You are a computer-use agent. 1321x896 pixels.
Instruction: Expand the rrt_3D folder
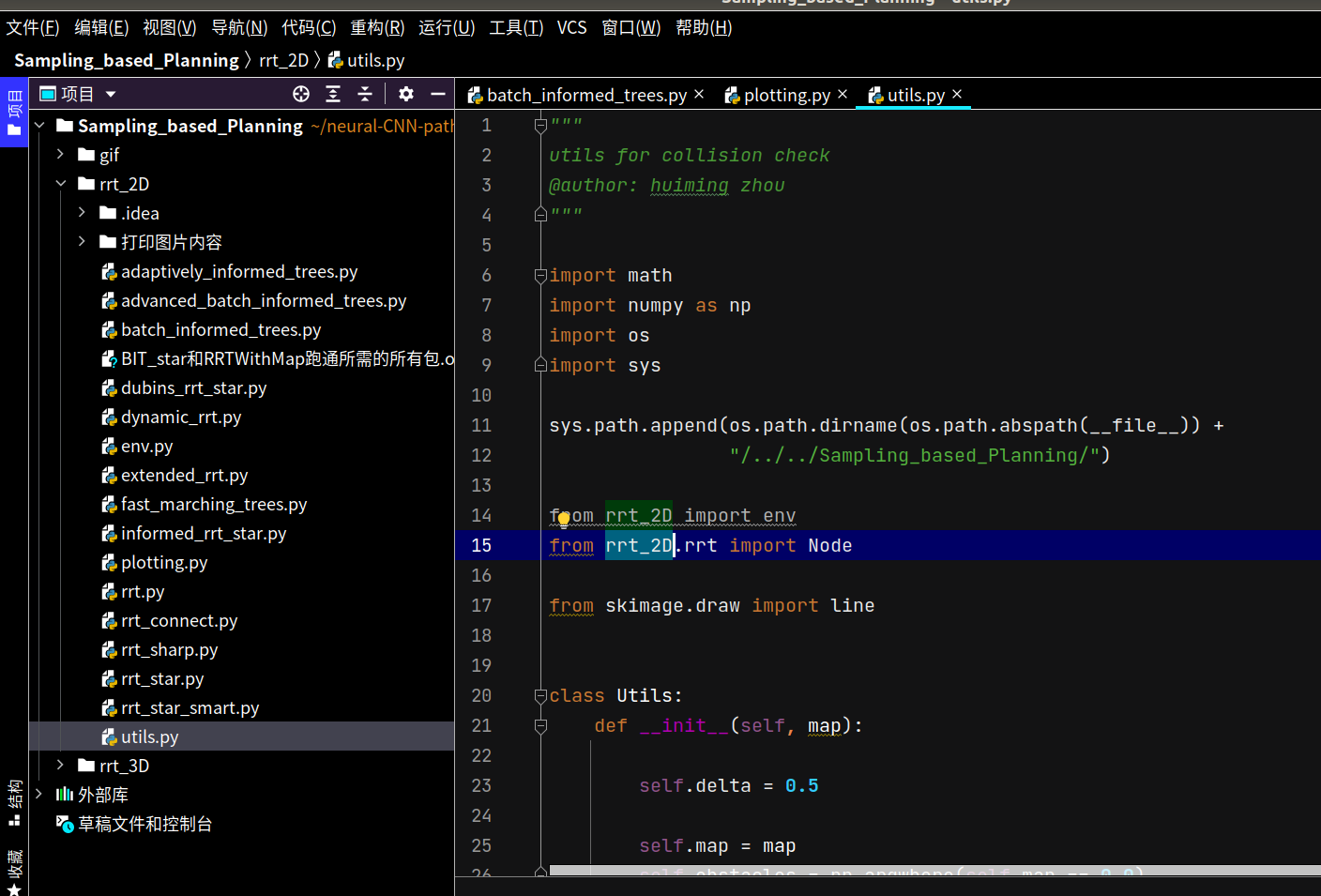(60, 765)
